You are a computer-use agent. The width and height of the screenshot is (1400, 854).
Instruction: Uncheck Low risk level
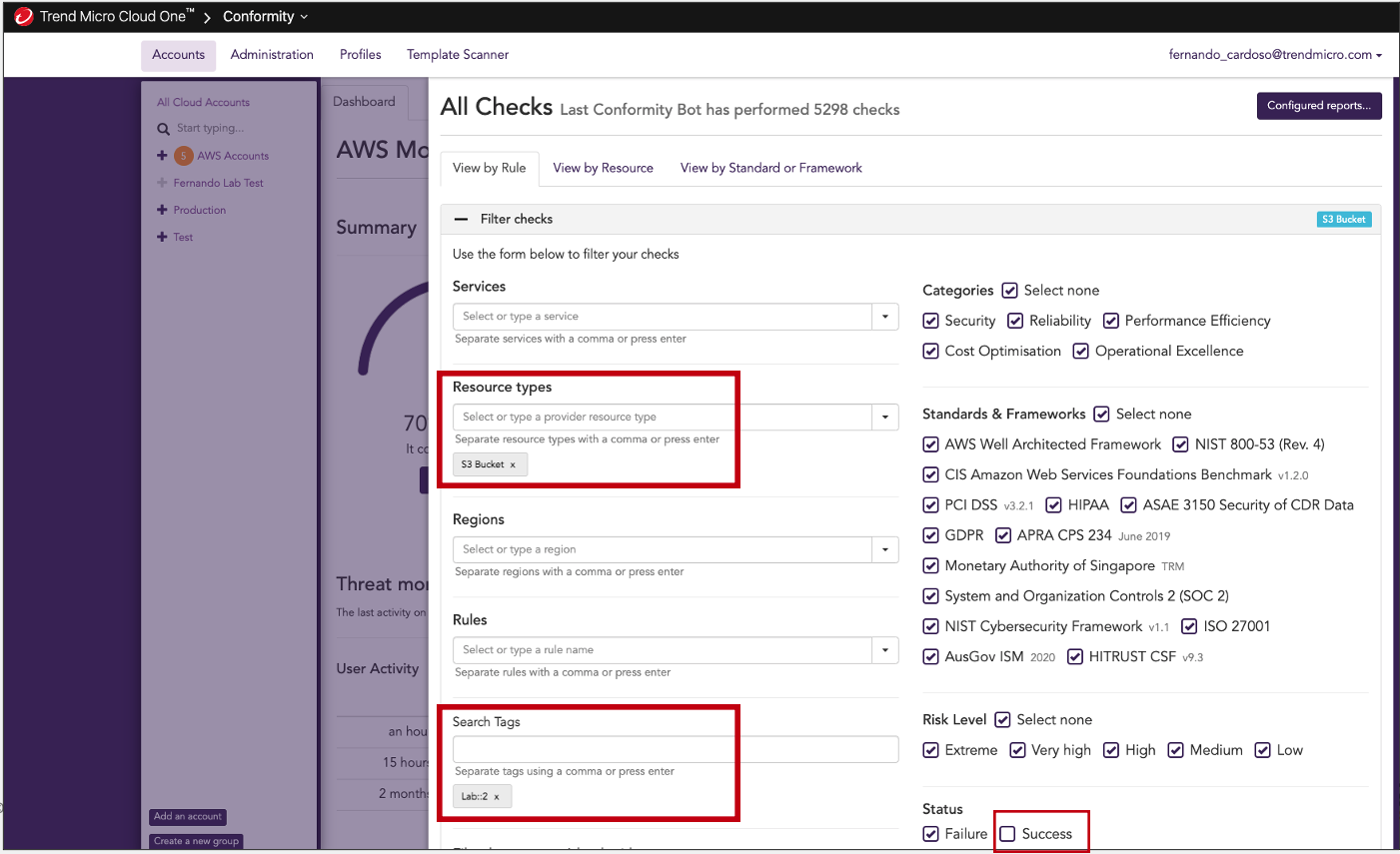(x=1263, y=750)
